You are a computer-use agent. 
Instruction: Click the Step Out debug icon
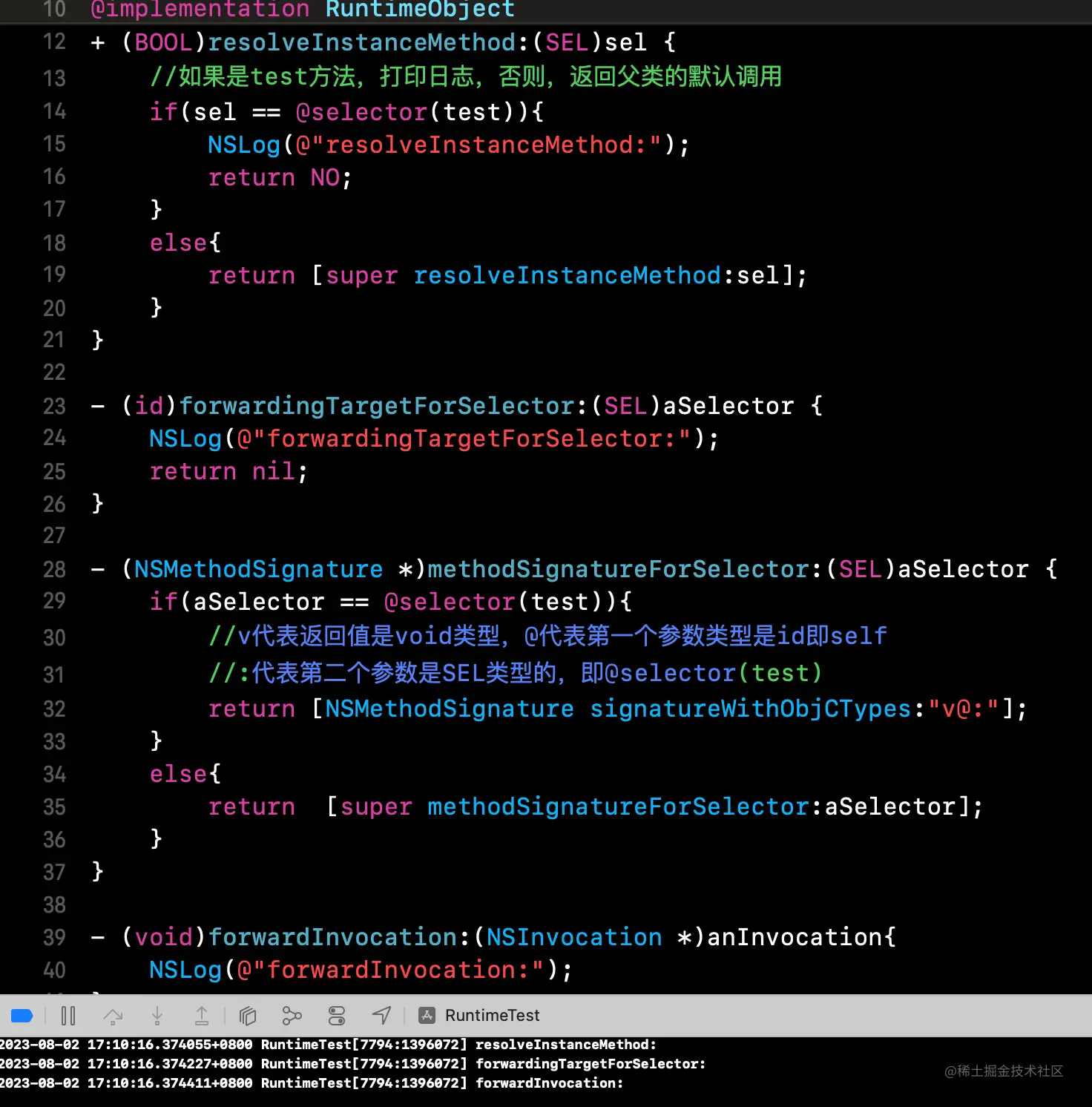(202, 1016)
